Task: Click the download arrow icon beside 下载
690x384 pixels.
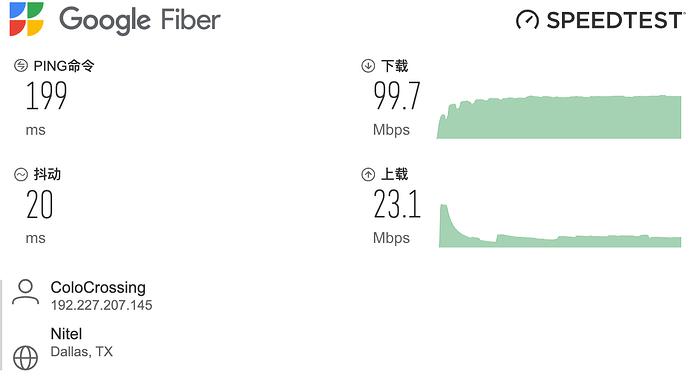Action: (368, 66)
